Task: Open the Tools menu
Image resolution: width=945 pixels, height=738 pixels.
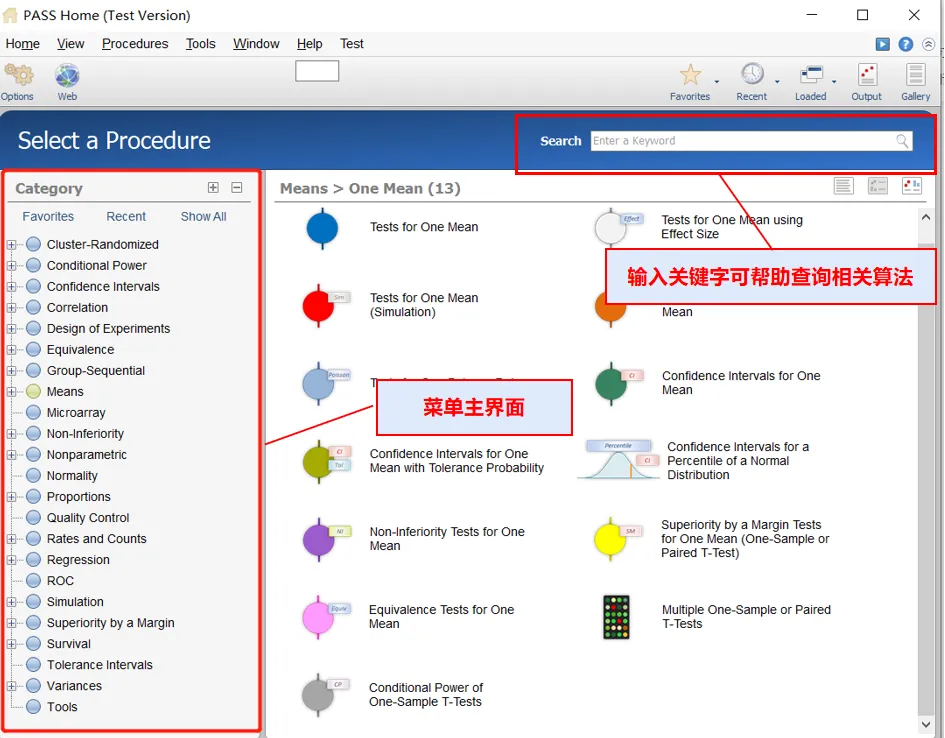Action: pyautogui.click(x=201, y=44)
